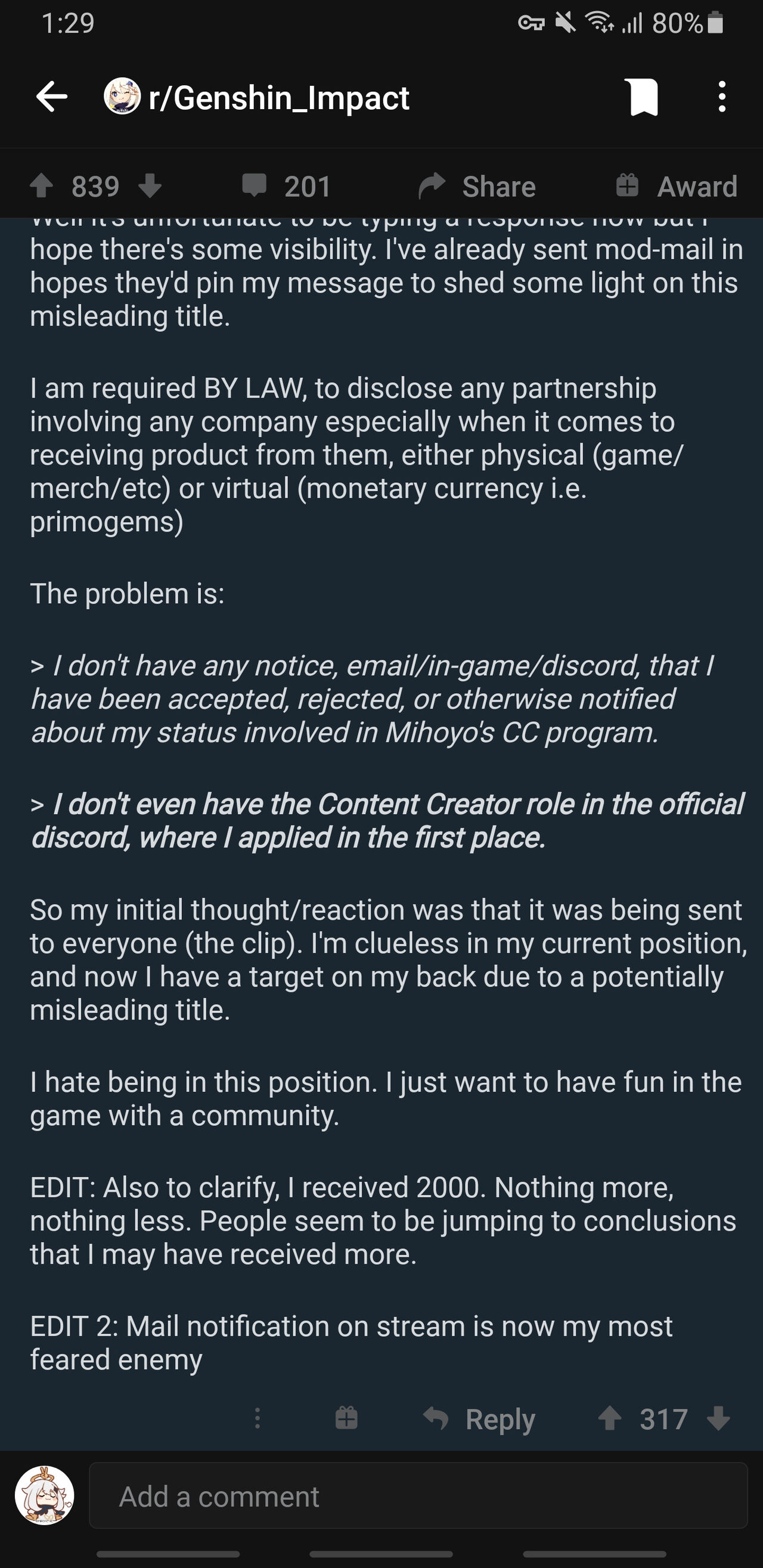Open the r/Genshin_Impact subreddit title
763x1568 pixels.
[279, 97]
